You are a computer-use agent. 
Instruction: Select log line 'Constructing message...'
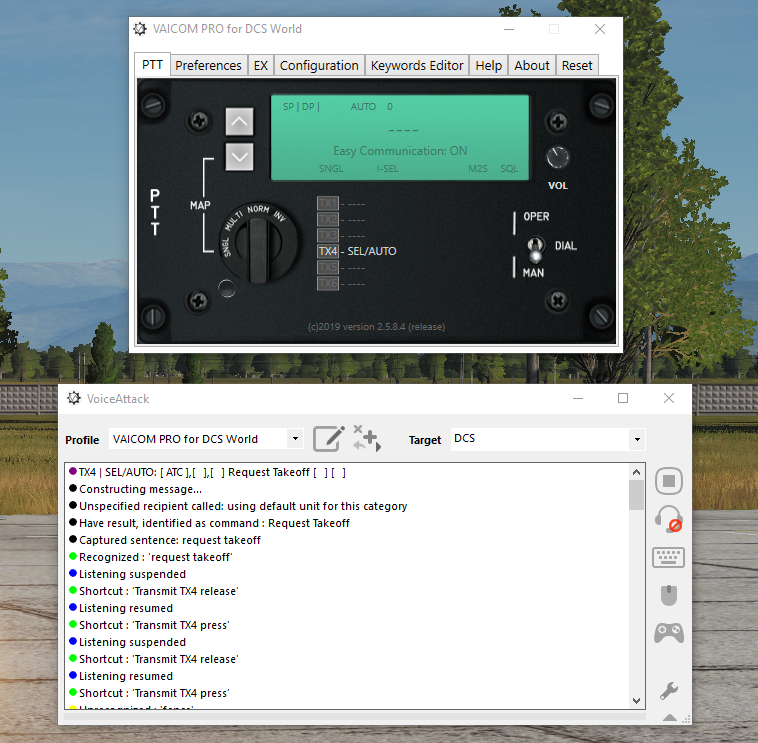coord(140,489)
